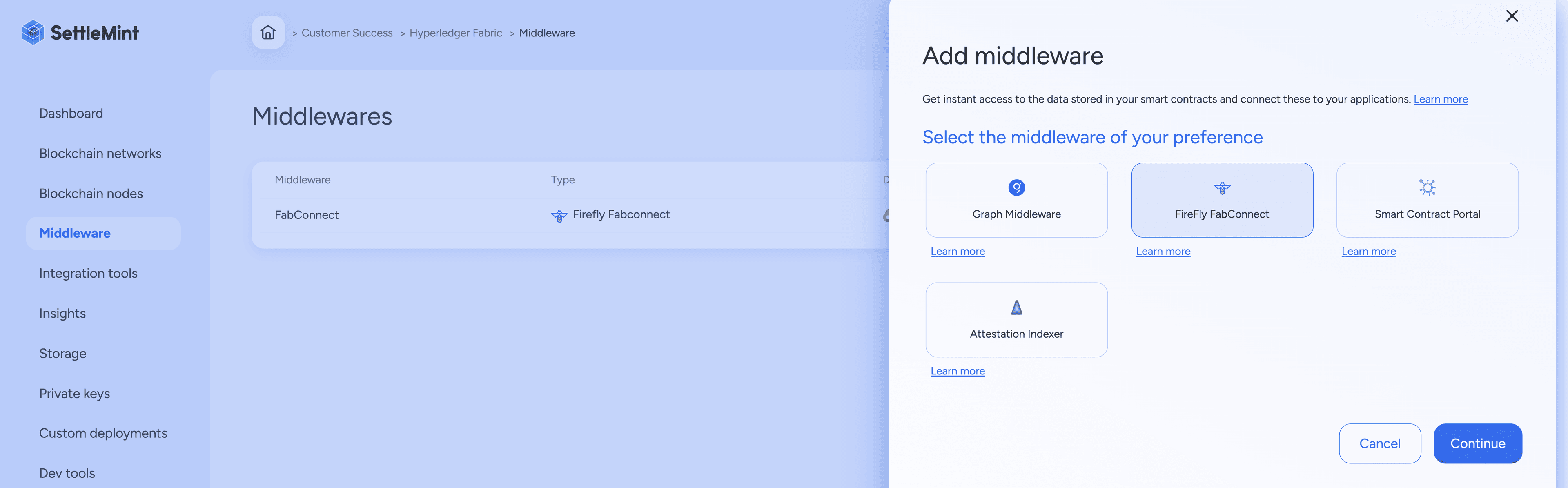The width and height of the screenshot is (1568, 488).
Task: Click Continue button
Action: coord(1477,443)
